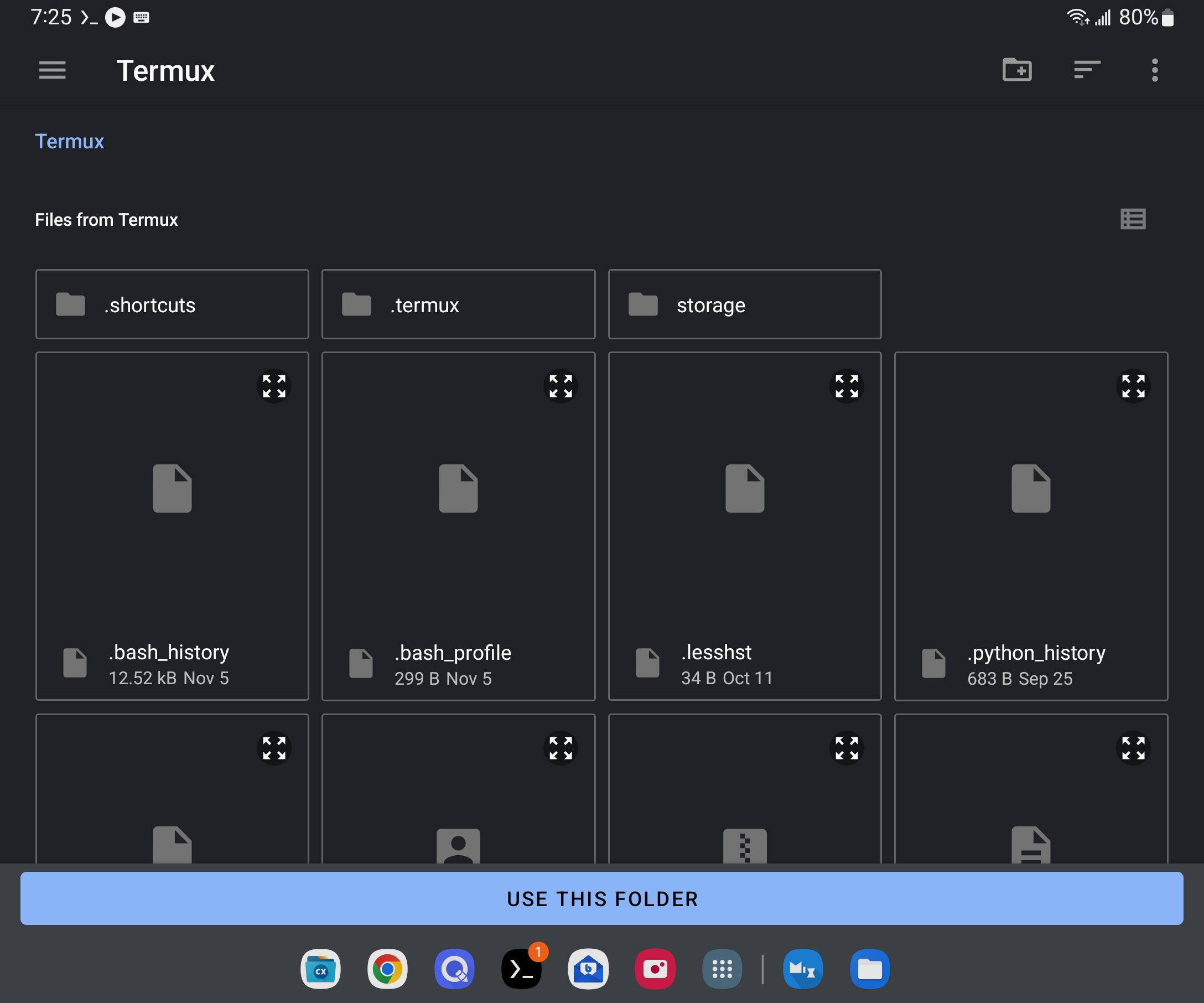Open the red screen recorder dock app

(655, 969)
